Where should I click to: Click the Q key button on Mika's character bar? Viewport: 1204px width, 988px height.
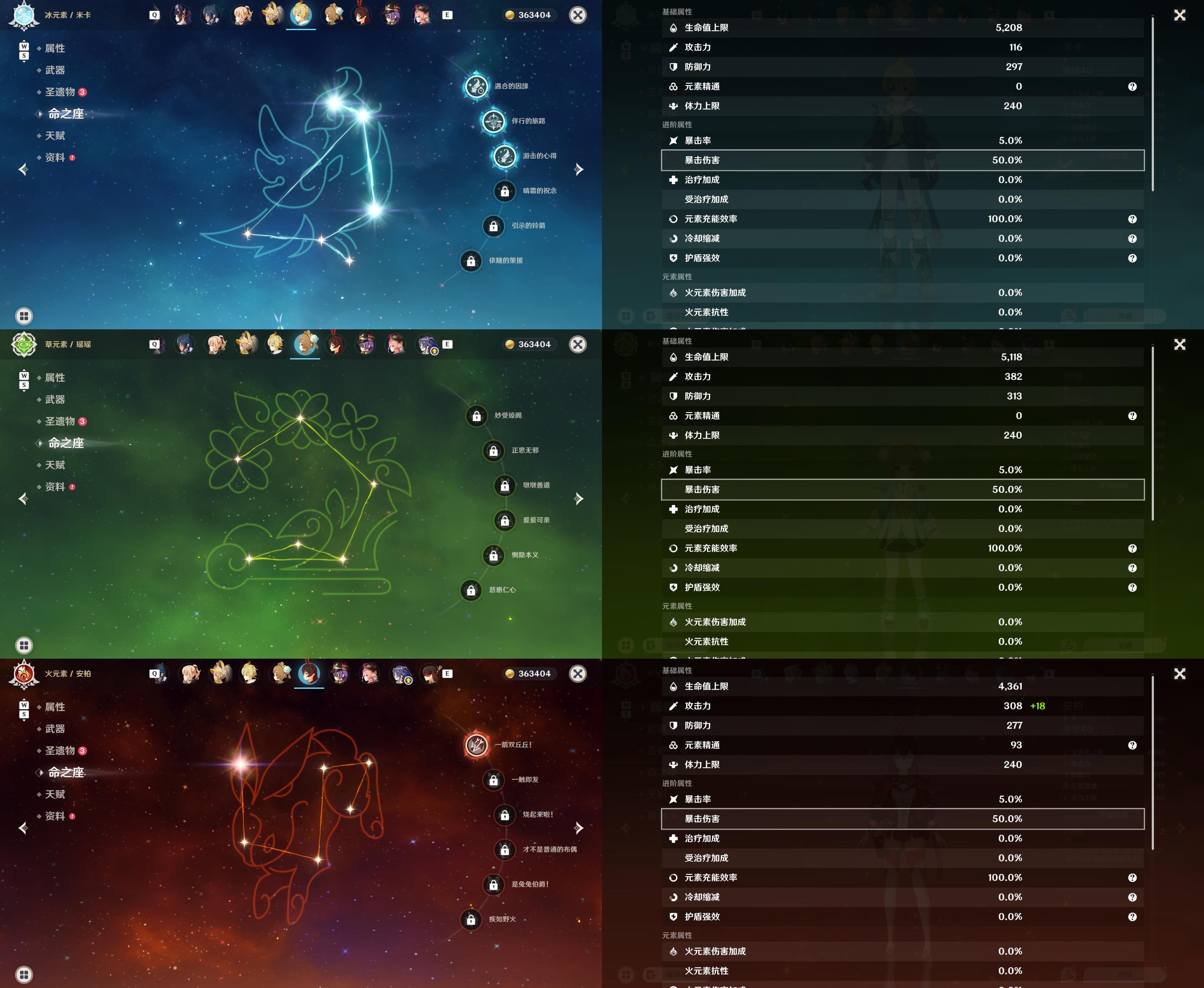click(154, 15)
